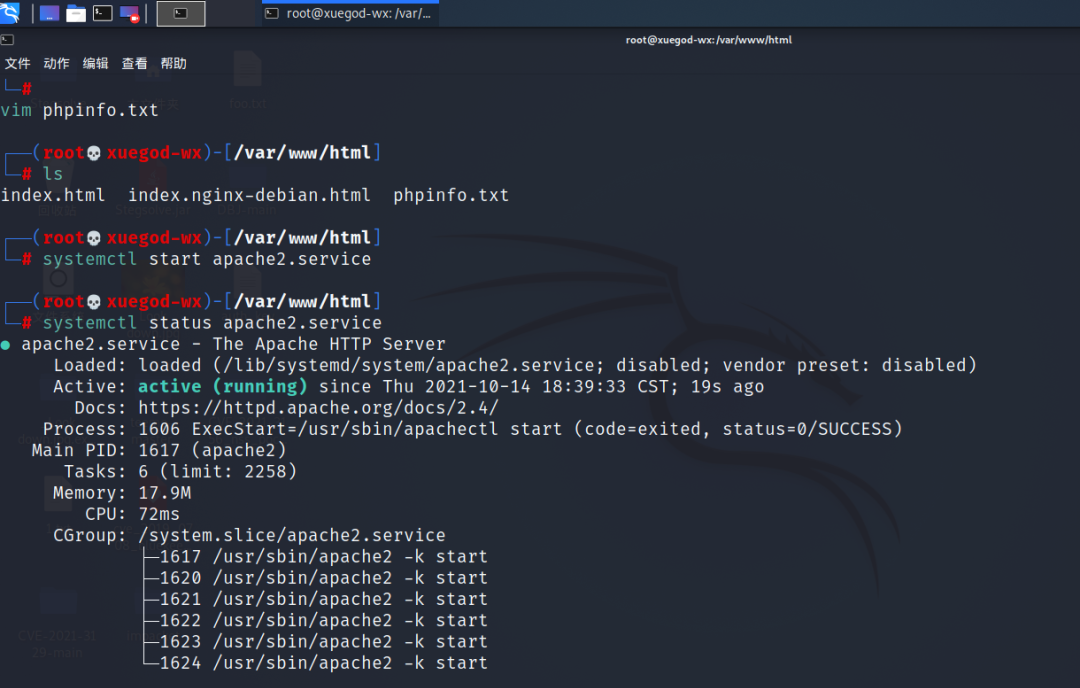Click 'index.html' in ls output
The height and width of the screenshot is (688, 1080).
coord(53,196)
